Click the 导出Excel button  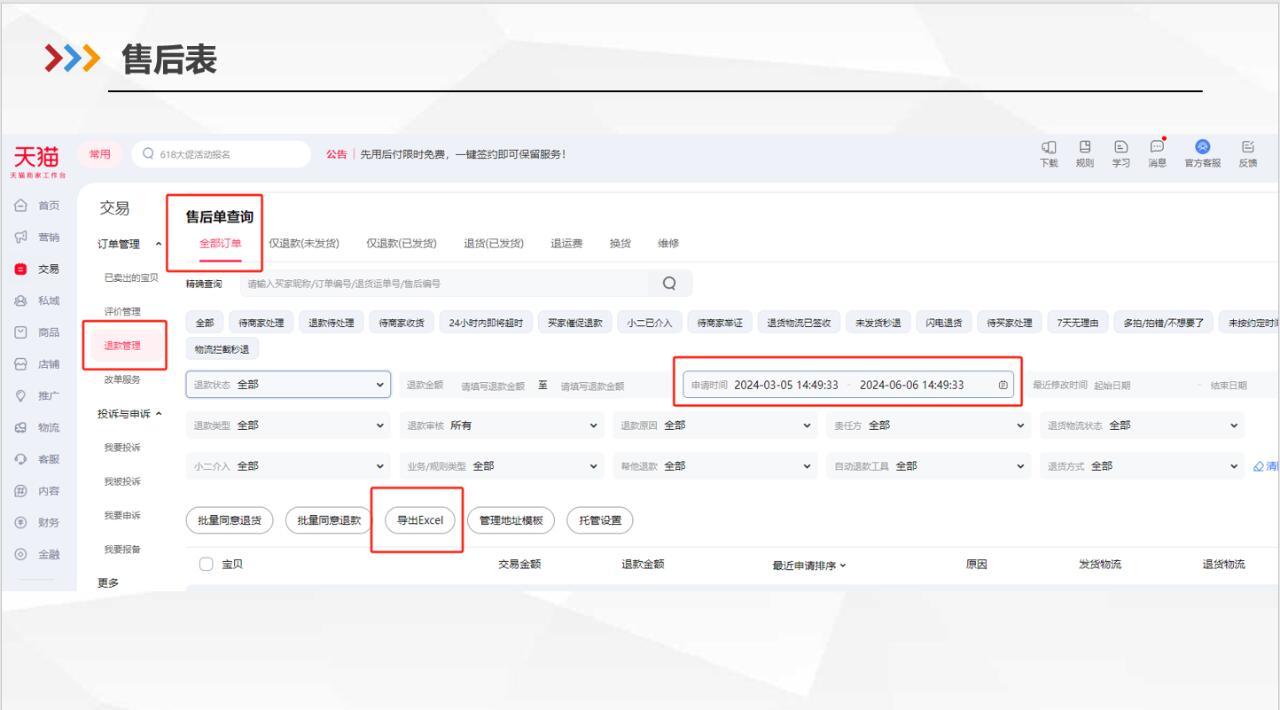click(418, 520)
